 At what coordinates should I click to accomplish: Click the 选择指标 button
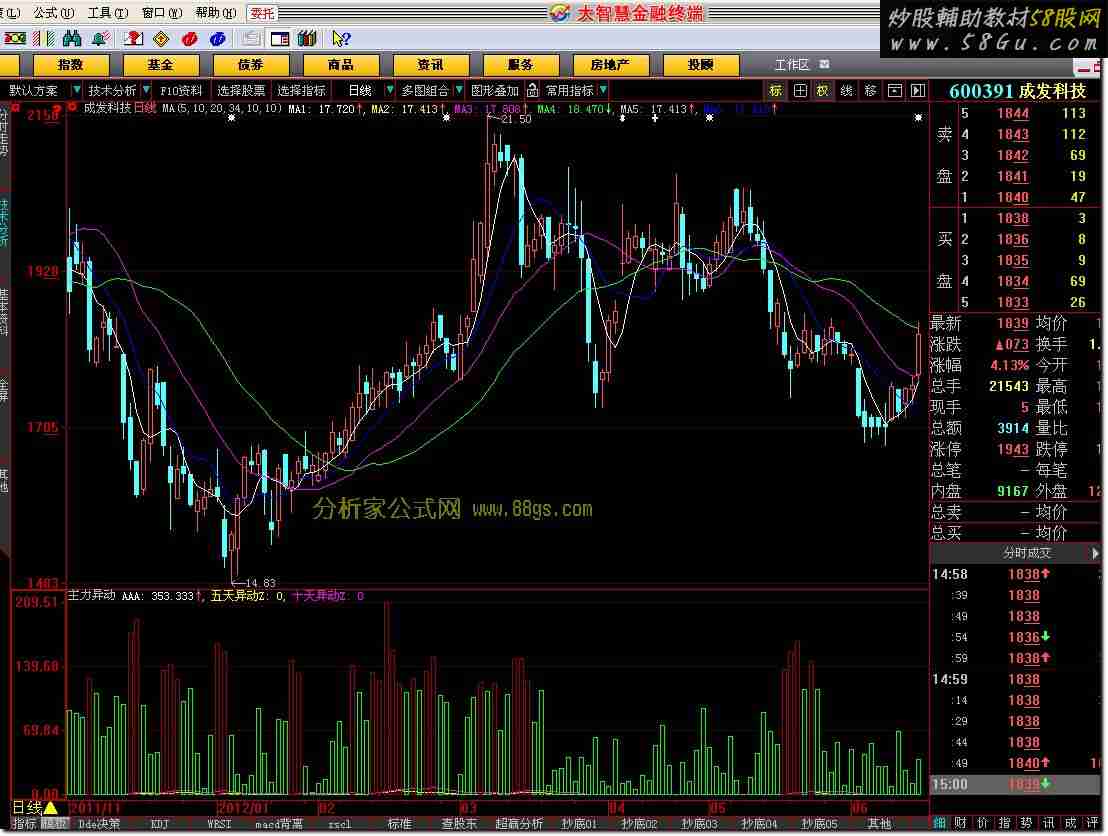(x=302, y=90)
